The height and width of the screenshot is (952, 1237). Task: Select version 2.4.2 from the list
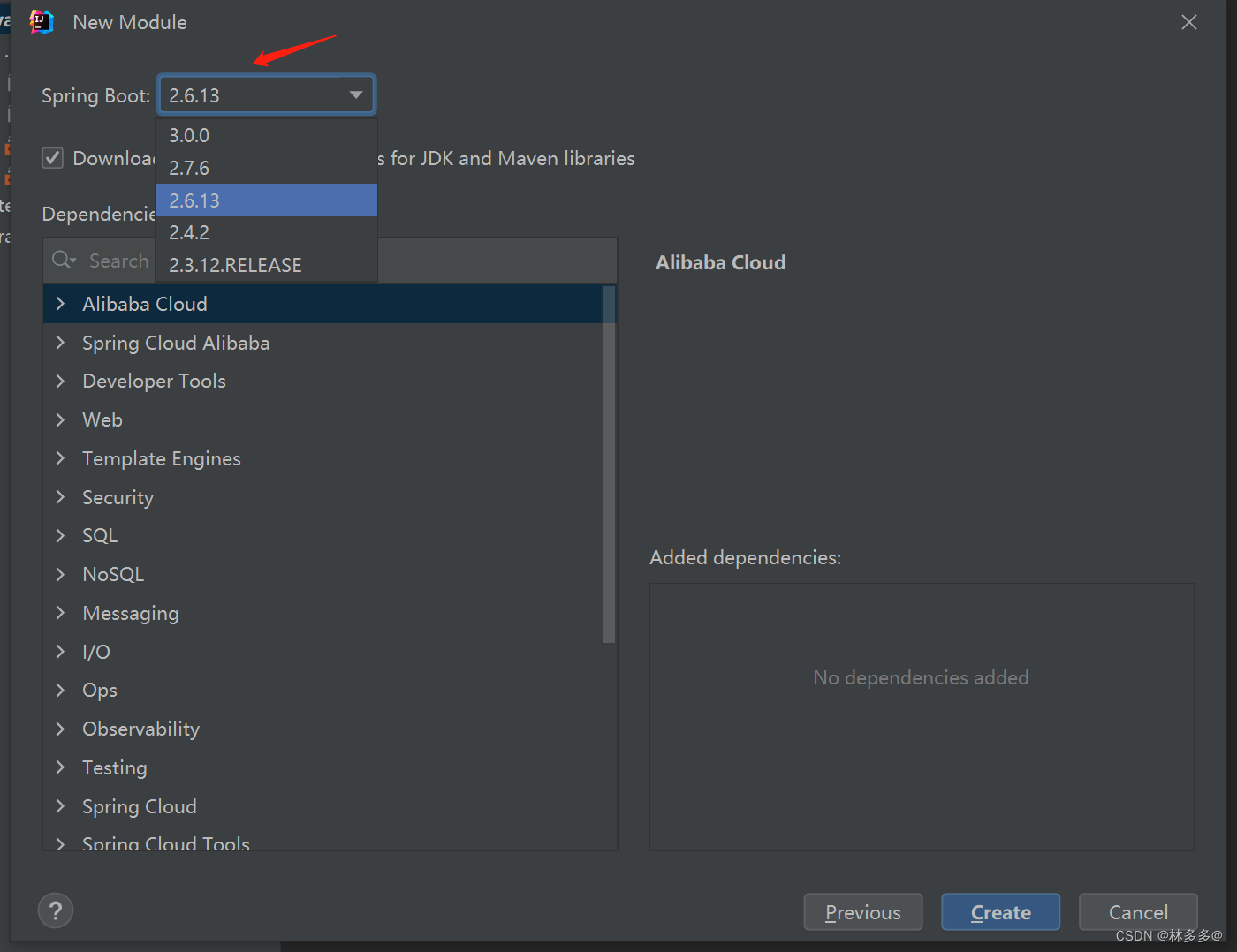pyautogui.click(x=266, y=232)
